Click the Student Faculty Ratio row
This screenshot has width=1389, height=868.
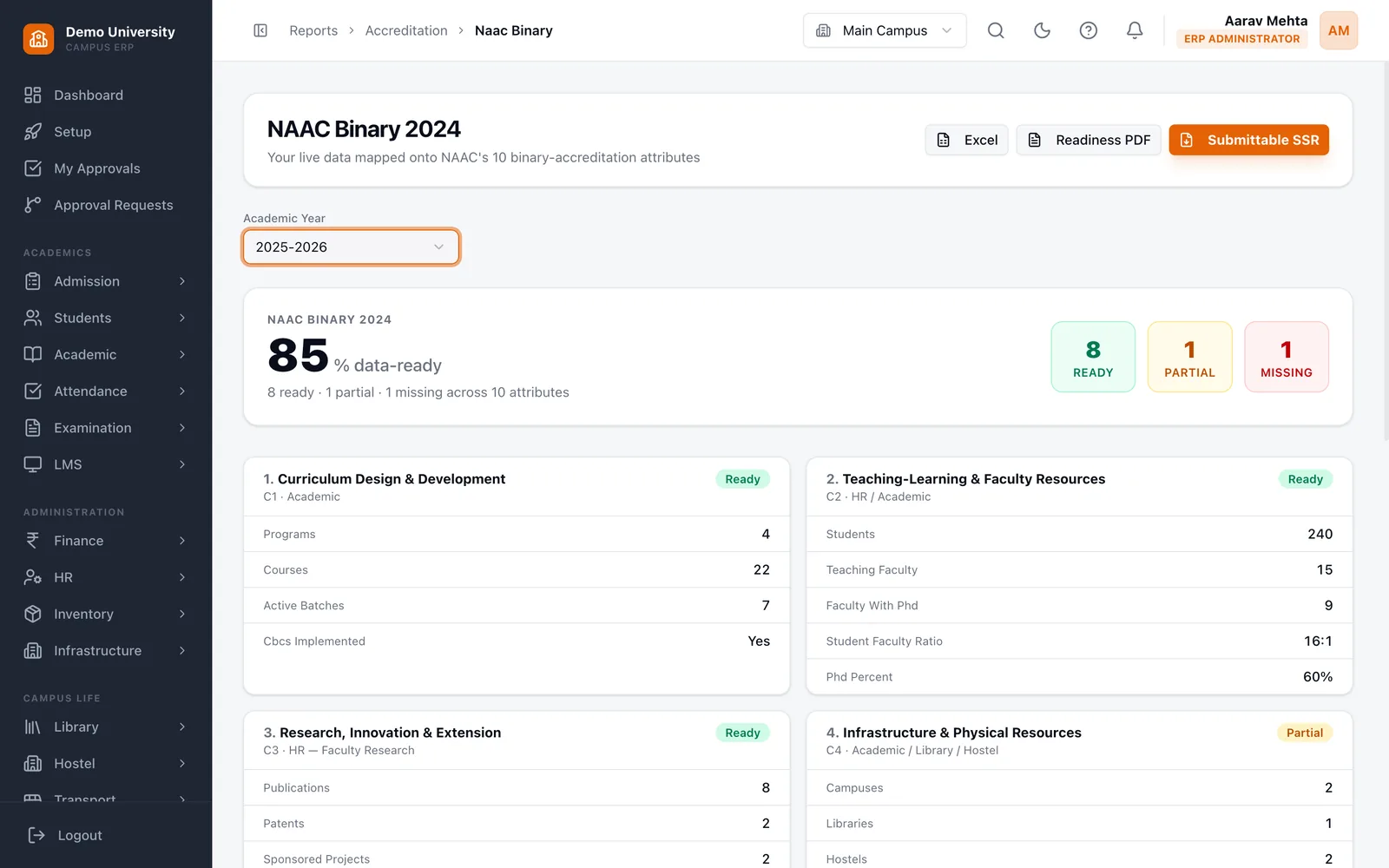(1079, 641)
